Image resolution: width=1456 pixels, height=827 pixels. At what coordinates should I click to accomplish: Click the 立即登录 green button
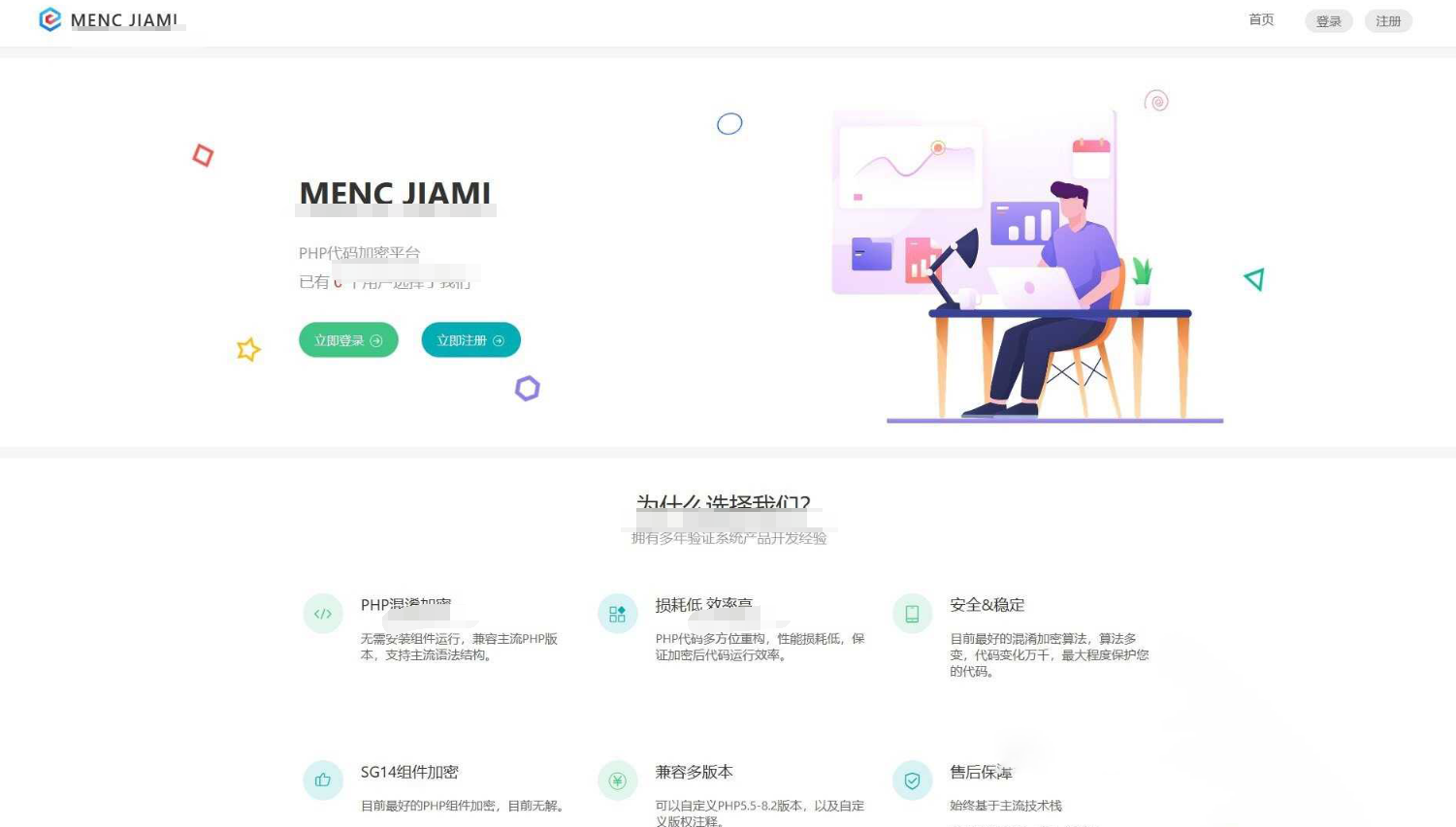coord(347,339)
